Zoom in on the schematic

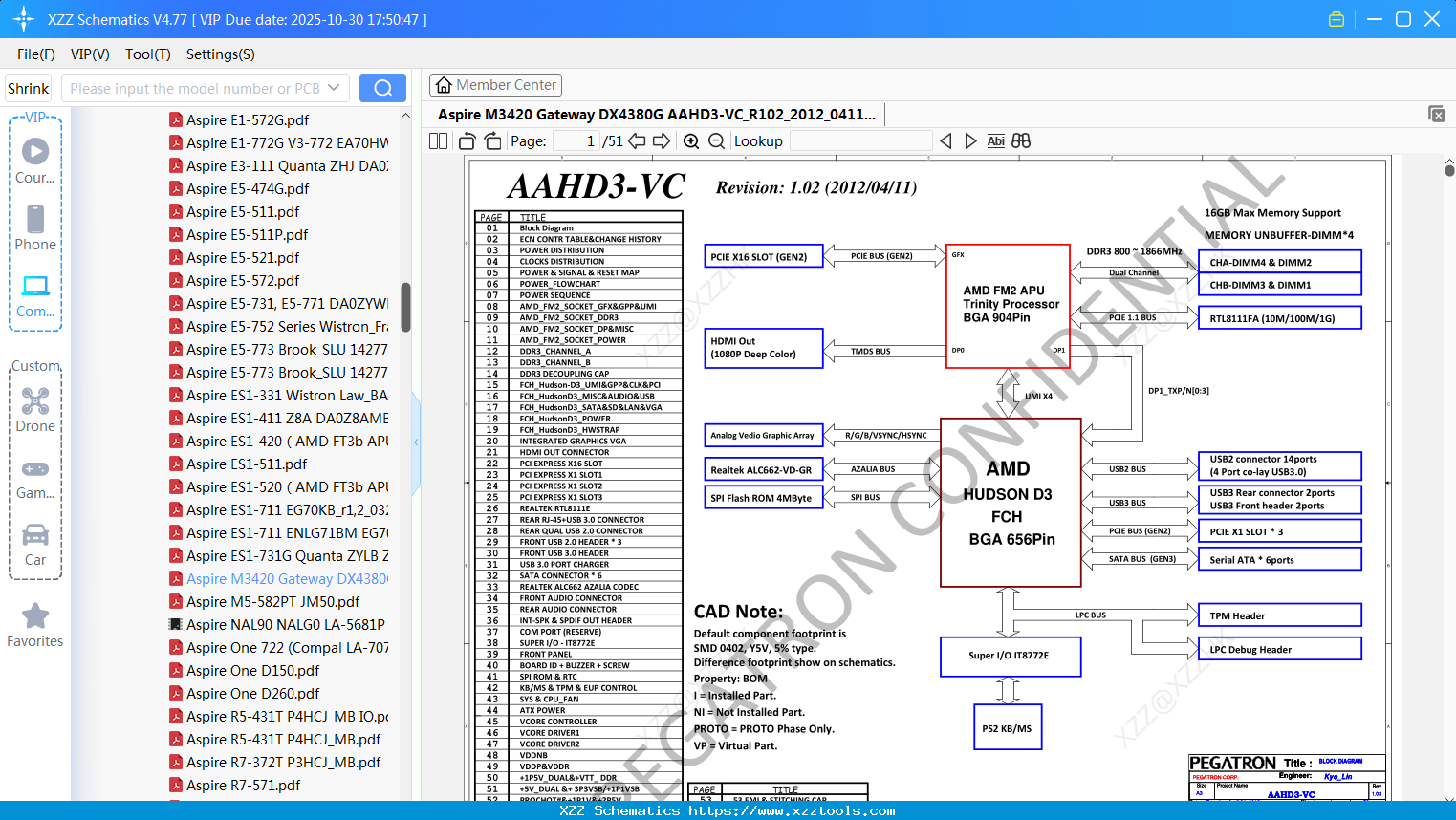[691, 141]
